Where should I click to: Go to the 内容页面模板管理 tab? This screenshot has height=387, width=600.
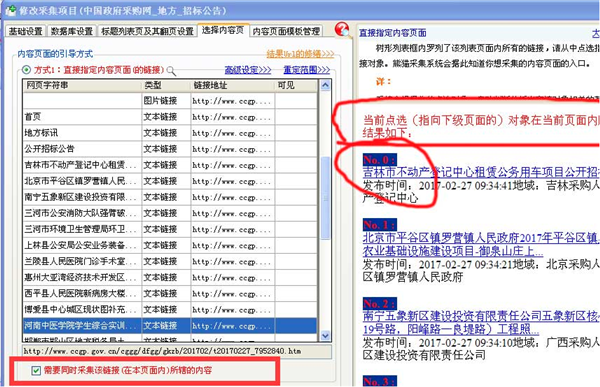286,31
